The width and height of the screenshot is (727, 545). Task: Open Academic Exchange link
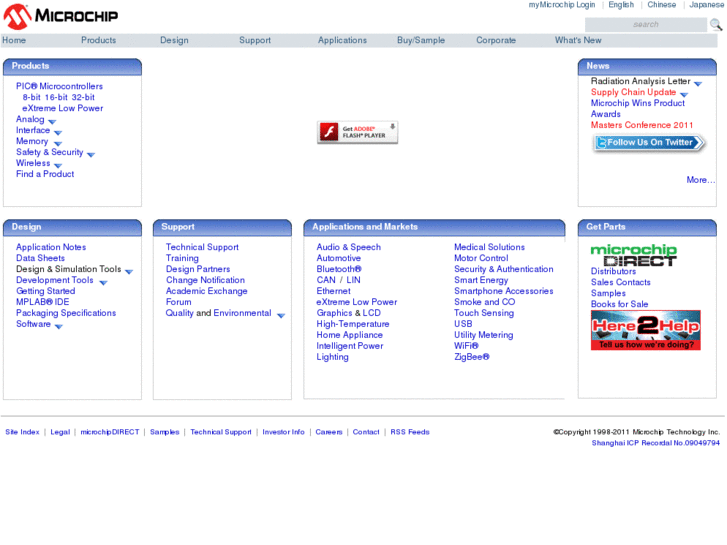[206, 291]
